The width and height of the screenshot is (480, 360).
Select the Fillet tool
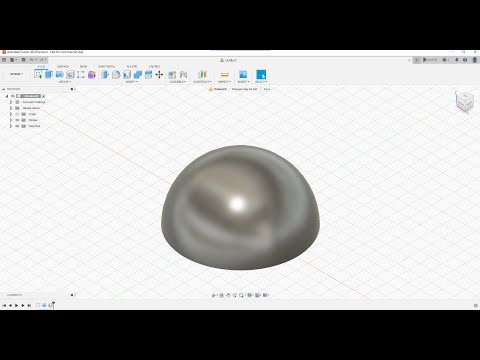116,74
